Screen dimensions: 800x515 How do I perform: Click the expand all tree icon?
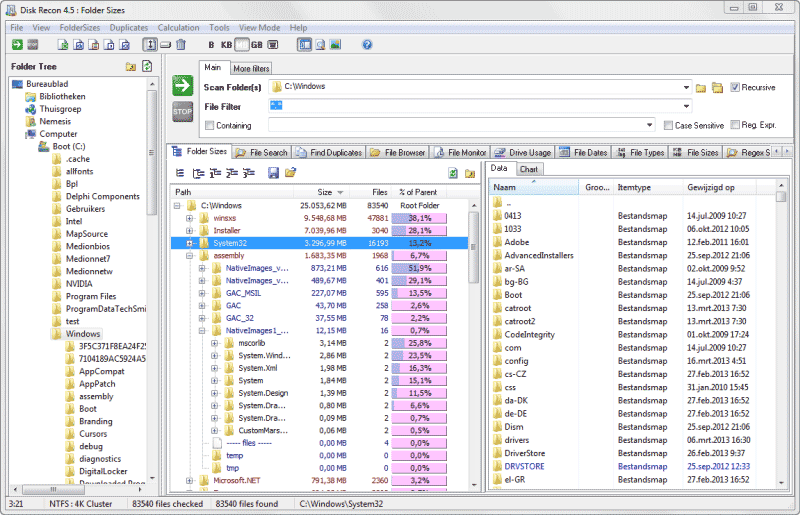198,173
